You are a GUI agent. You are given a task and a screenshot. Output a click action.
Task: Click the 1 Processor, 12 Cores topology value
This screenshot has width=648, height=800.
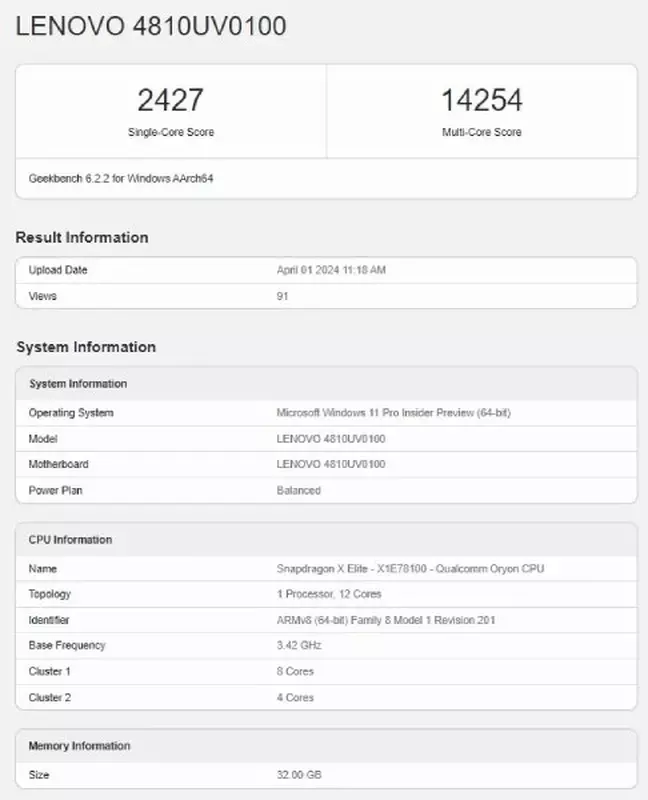329,594
